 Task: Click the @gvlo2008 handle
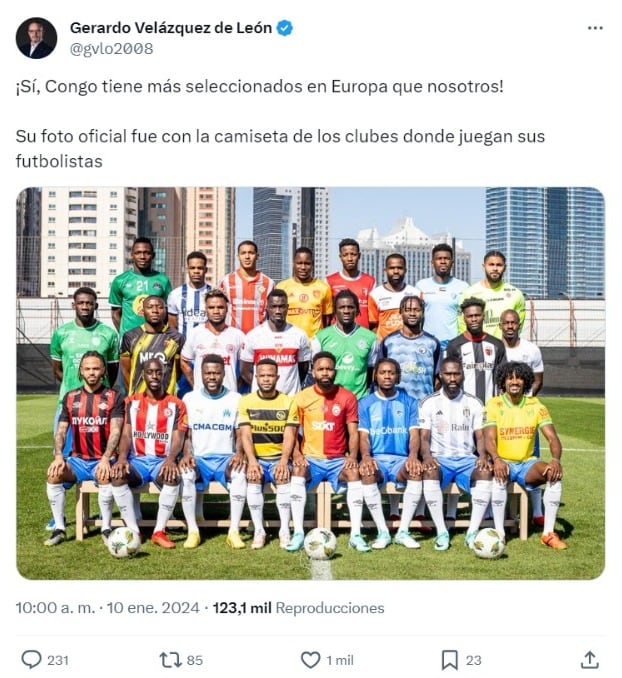112,49
